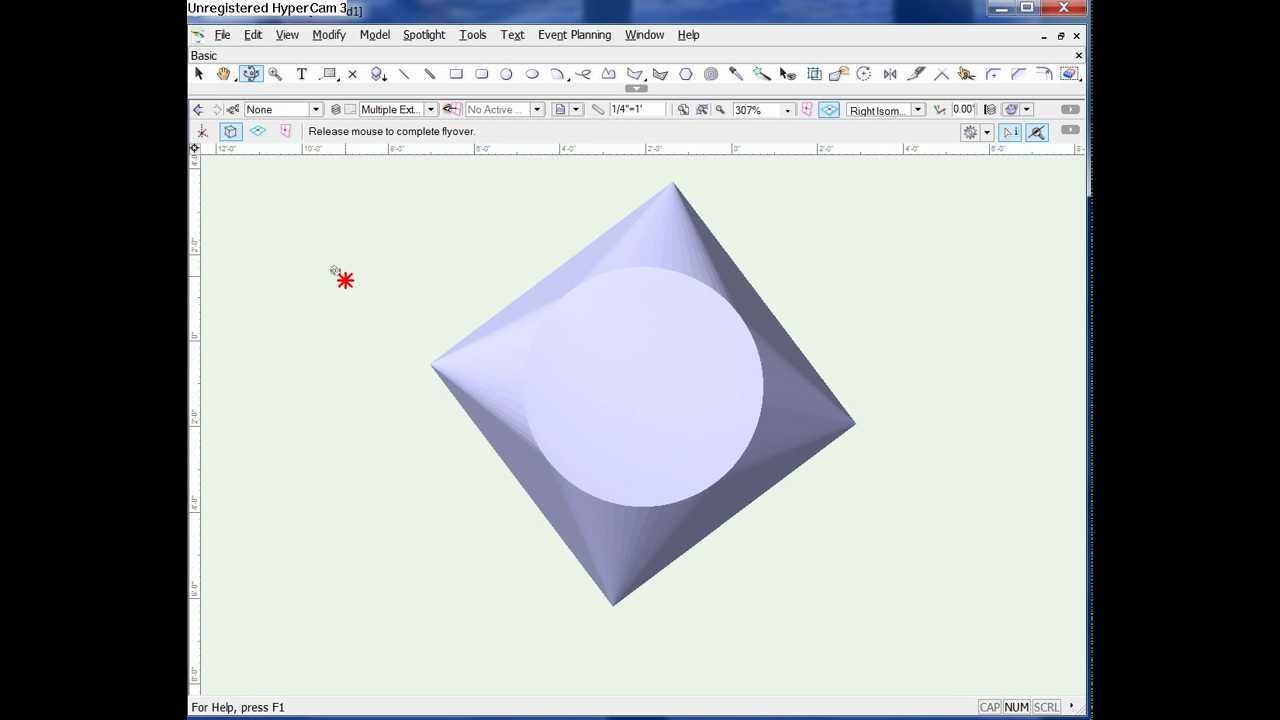Select the Rotate tool
The height and width of the screenshot is (720, 1280).
pyautogui.click(x=864, y=74)
